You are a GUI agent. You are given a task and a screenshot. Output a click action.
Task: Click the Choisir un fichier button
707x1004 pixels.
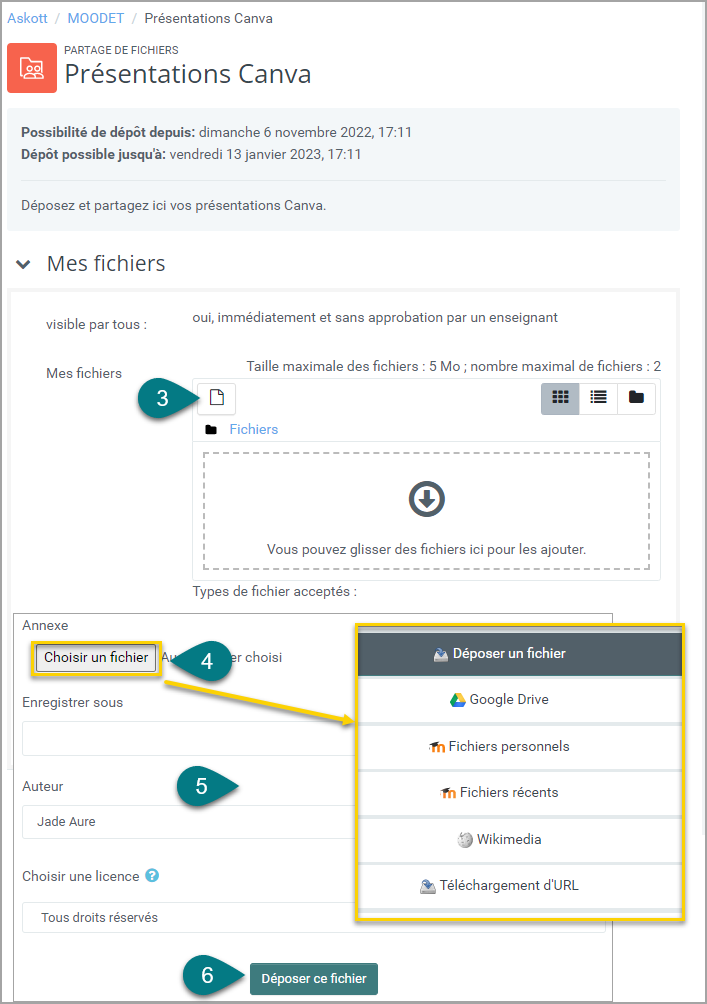coord(96,658)
